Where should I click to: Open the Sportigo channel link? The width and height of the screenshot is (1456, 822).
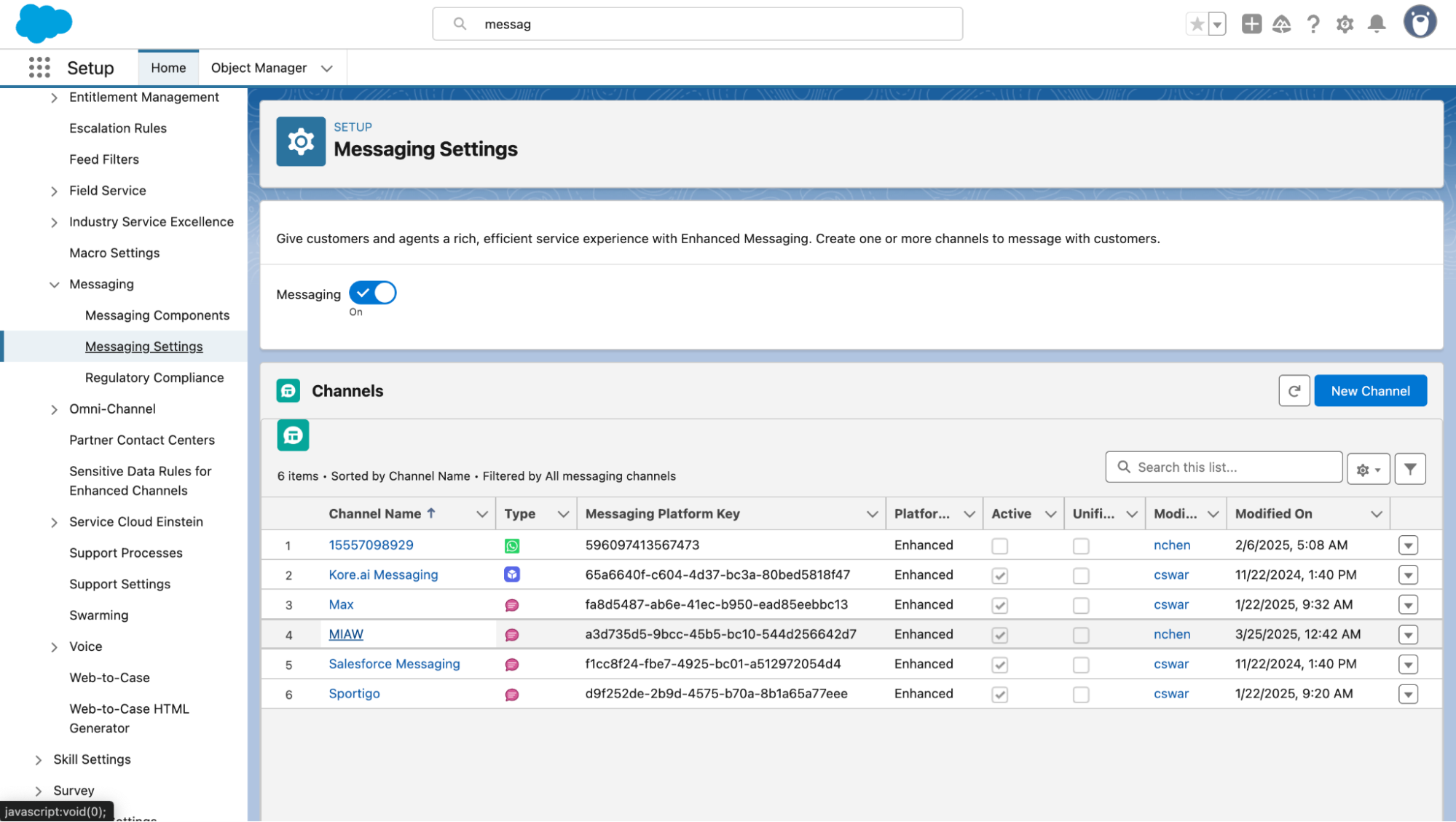354,694
